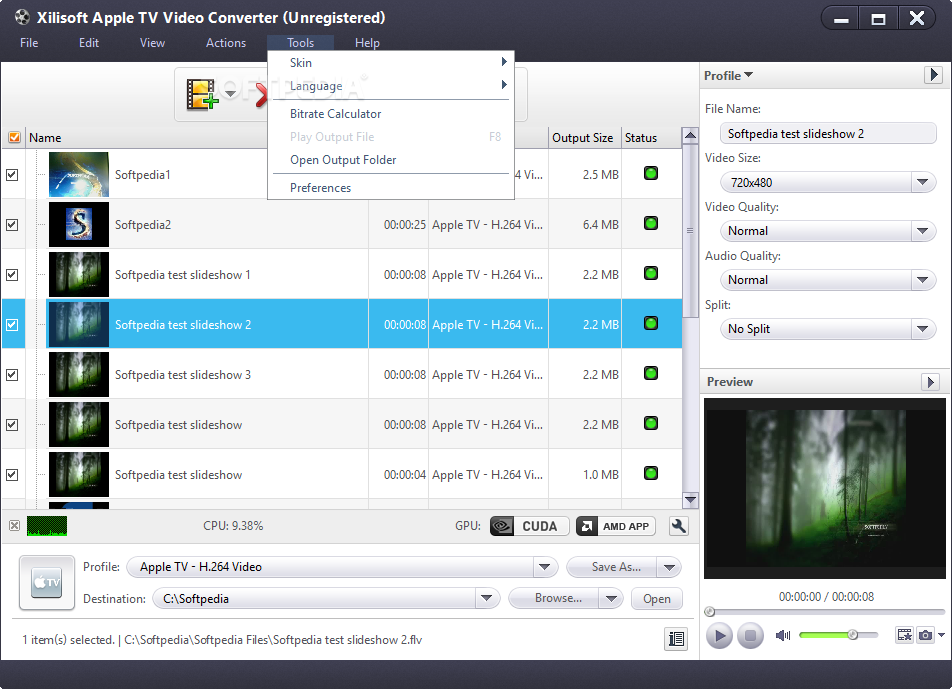Click the CPU usage graph
952x689 pixels.
click(x=47, y=526)
